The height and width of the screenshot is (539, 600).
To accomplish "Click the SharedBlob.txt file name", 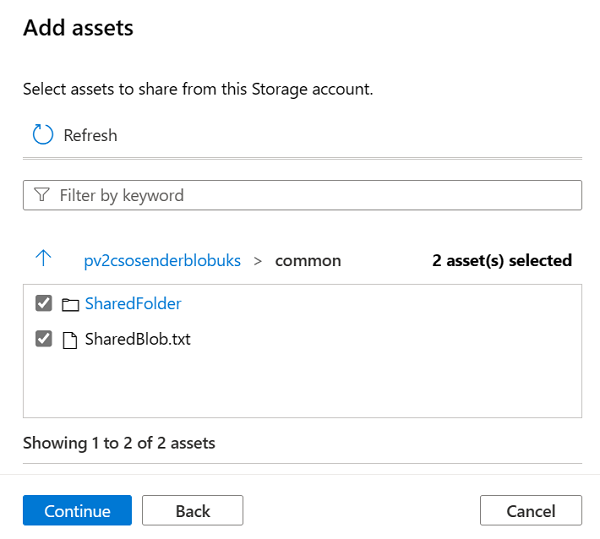I will point(138,340).
